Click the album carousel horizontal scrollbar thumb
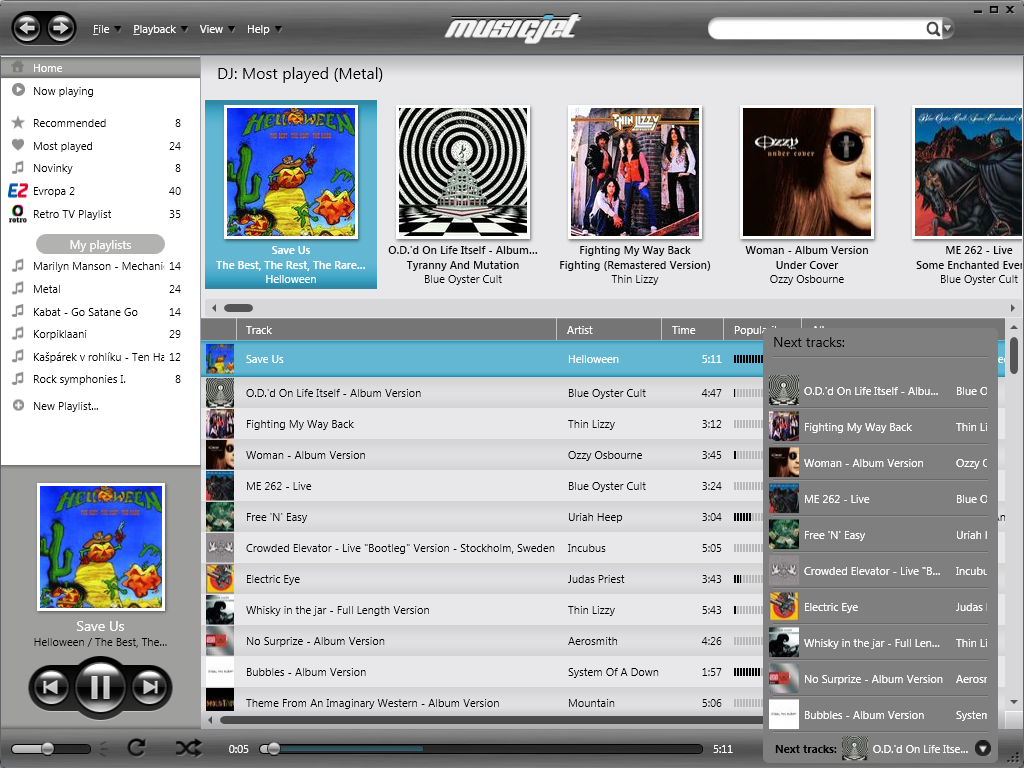This screenshot has width=1024, height=768. [x=238, y=308]
